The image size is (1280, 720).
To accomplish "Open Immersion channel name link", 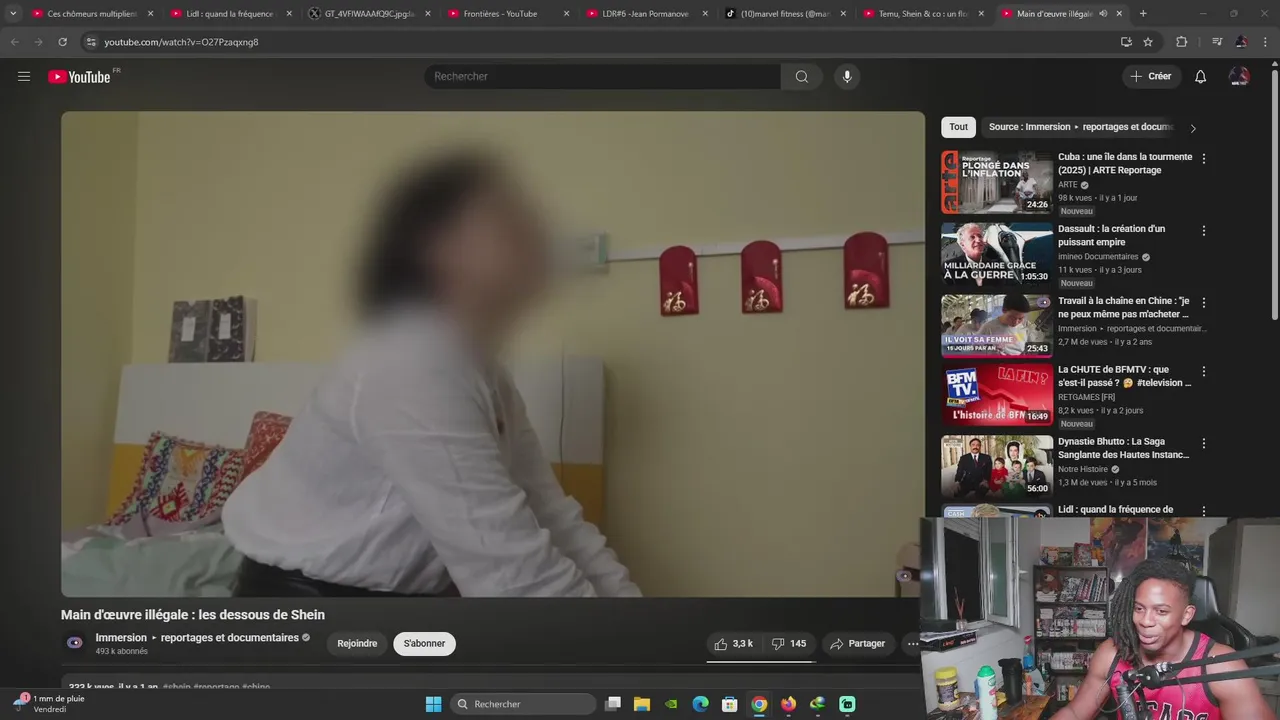I will 197,638.
